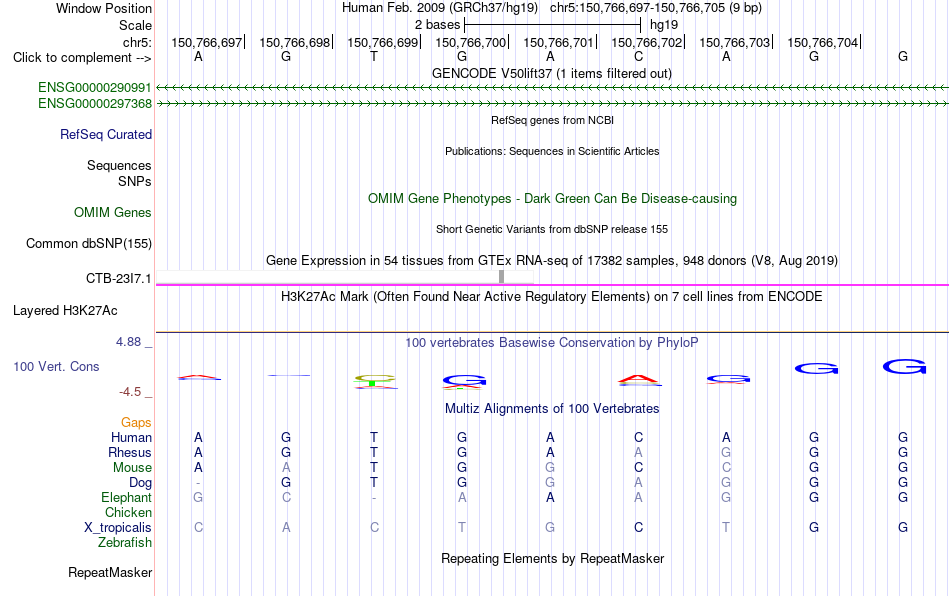Viewport: 950px width, 596px height.
Task: Open OMIM Gene Phenotypes track title
Action: coord(552,199)
